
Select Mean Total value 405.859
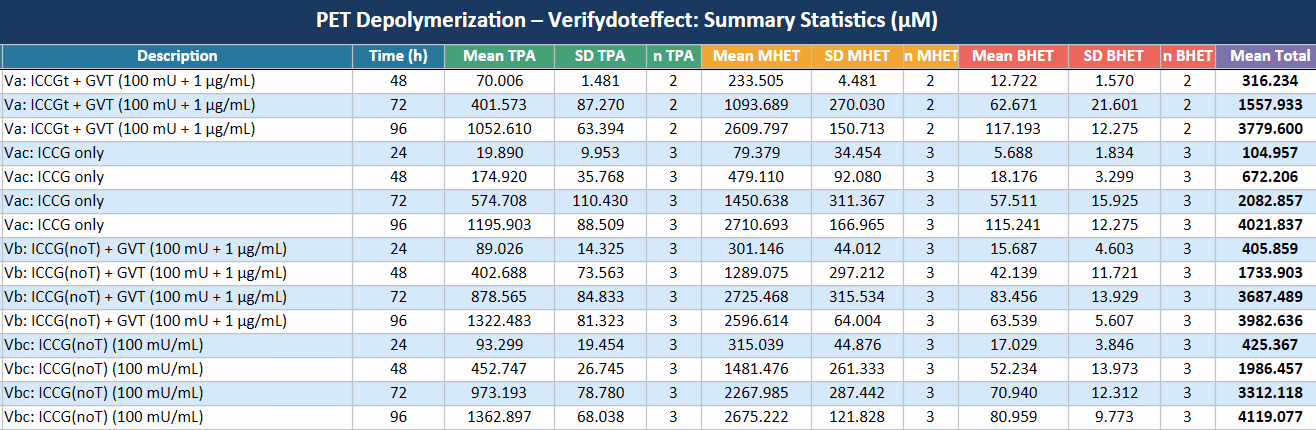(1266, 249)
